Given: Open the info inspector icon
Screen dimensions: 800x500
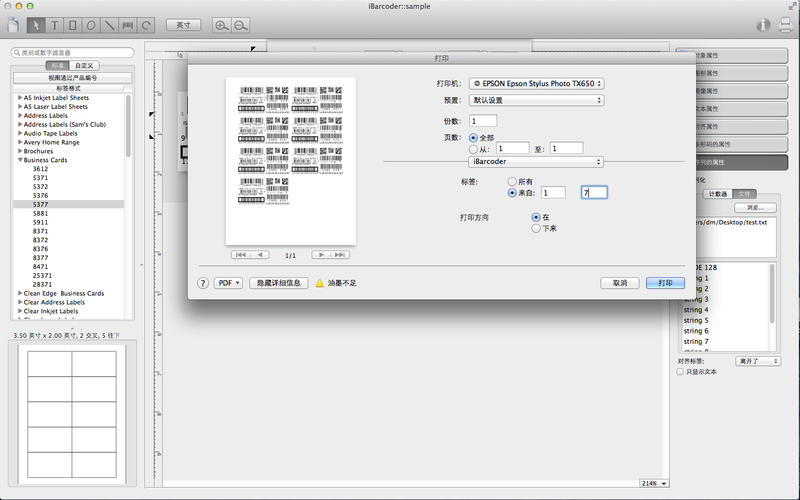Looking at the screenshot, I should point(763,24).
